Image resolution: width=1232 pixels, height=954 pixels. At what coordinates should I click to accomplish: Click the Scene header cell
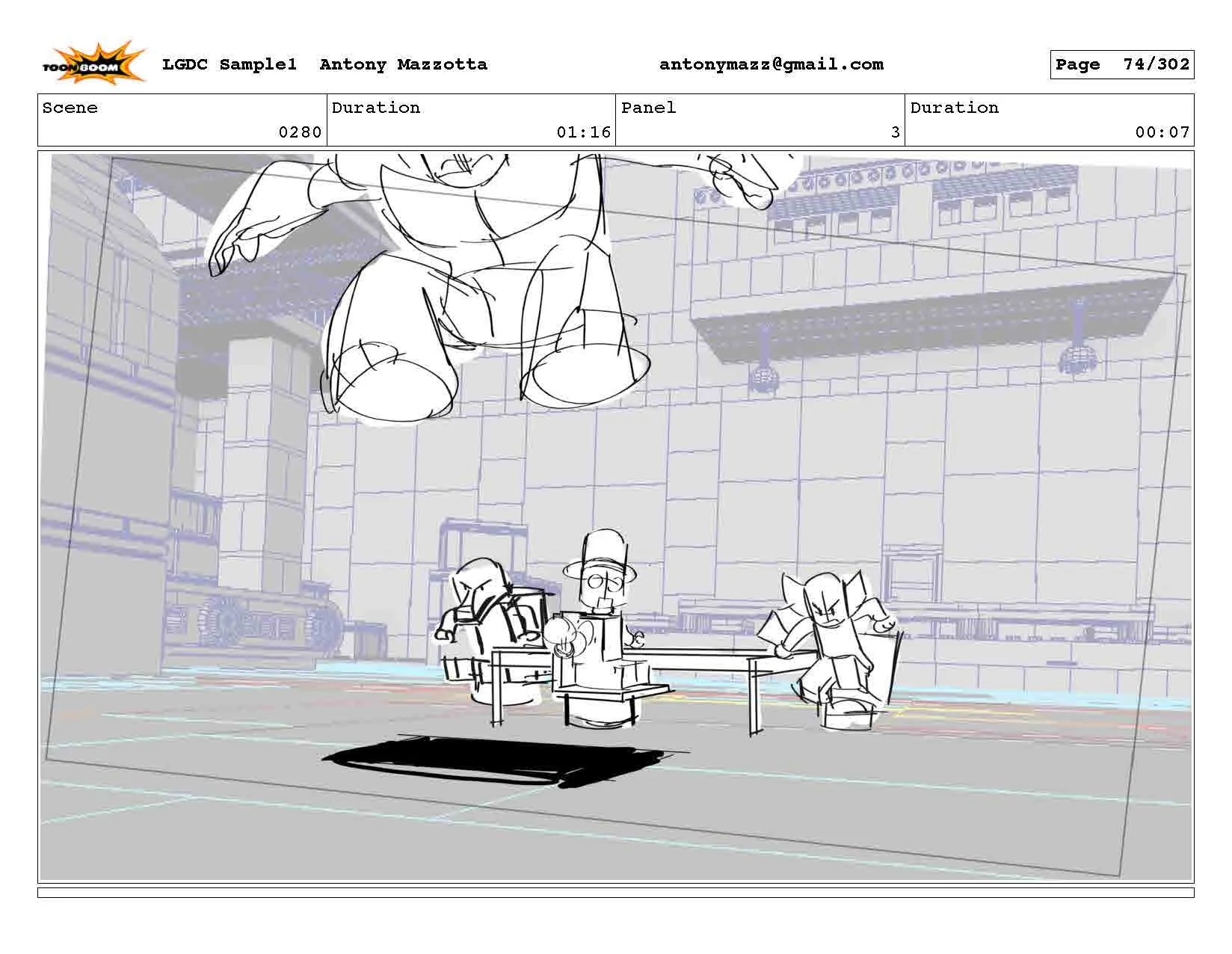(x=70, y=108)
